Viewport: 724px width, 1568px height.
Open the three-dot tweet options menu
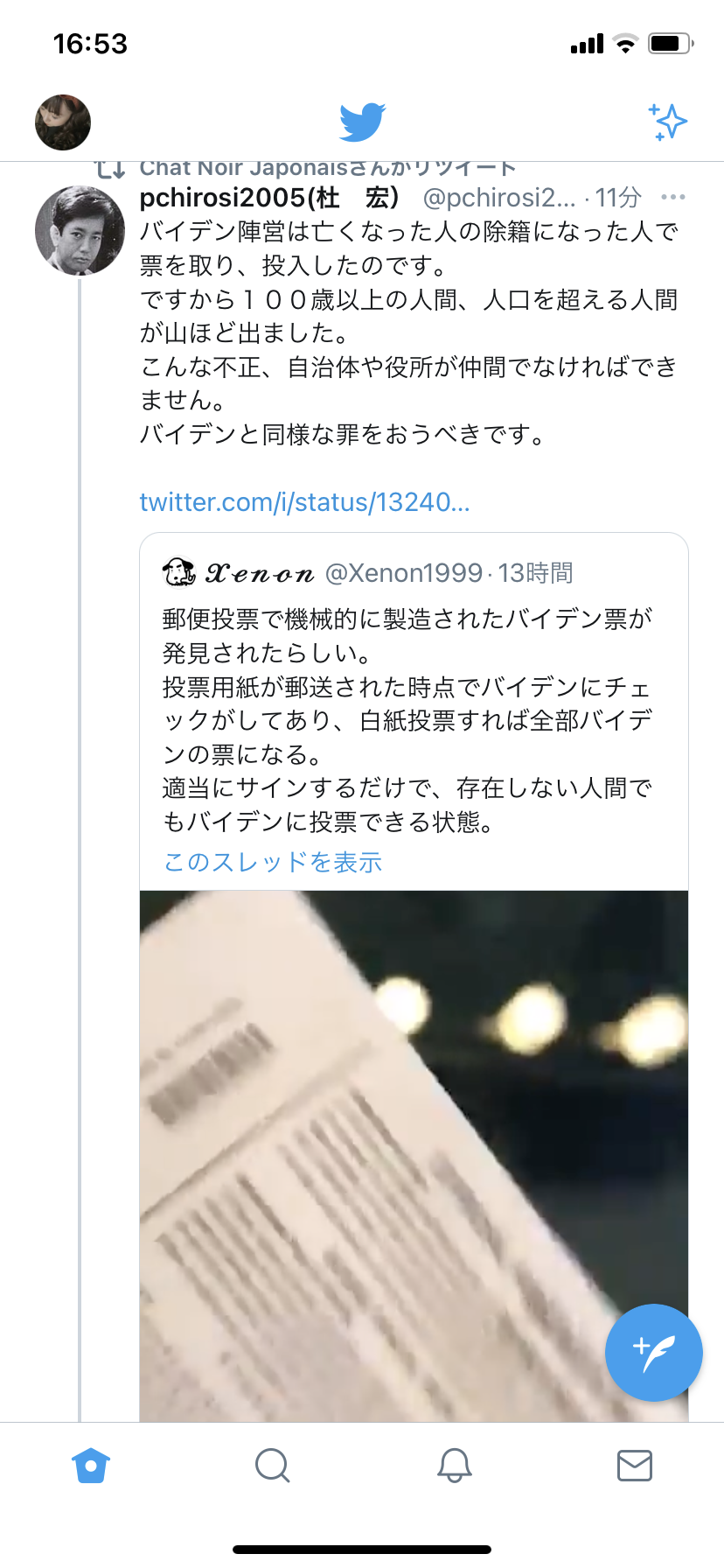pos(673,197)
